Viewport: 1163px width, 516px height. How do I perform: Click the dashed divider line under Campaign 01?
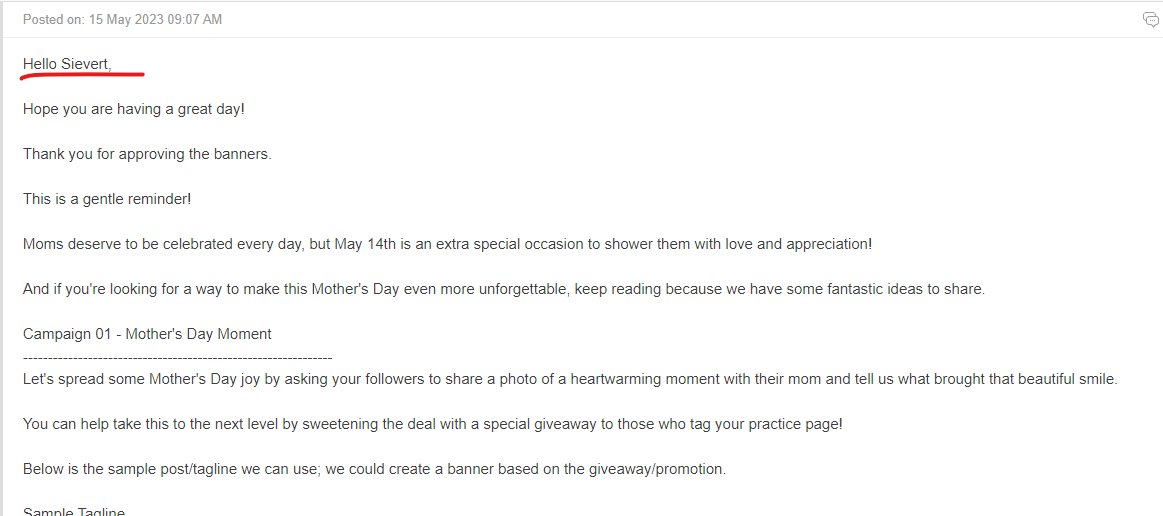pos(177,358)
